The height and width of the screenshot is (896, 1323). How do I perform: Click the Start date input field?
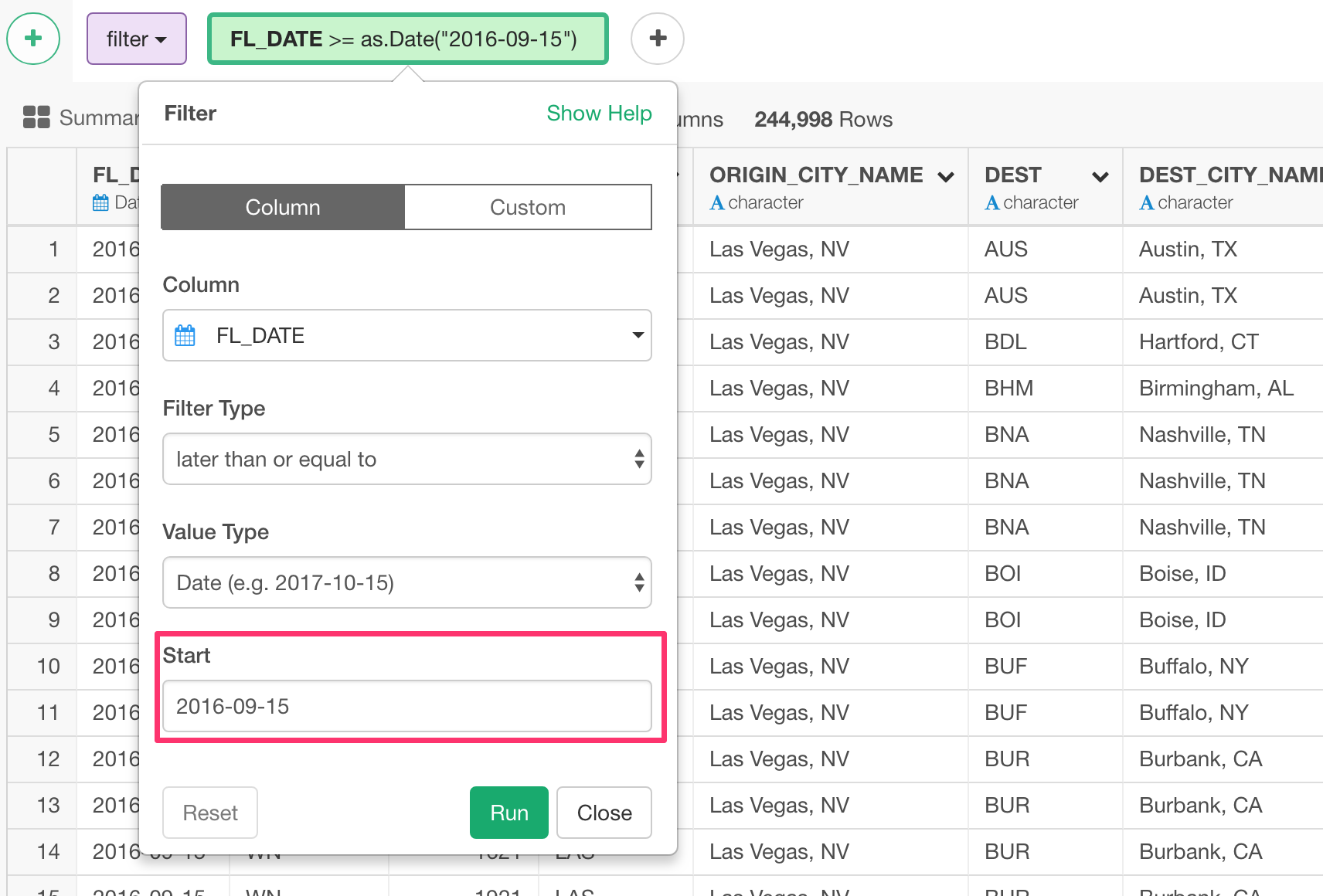406,706
